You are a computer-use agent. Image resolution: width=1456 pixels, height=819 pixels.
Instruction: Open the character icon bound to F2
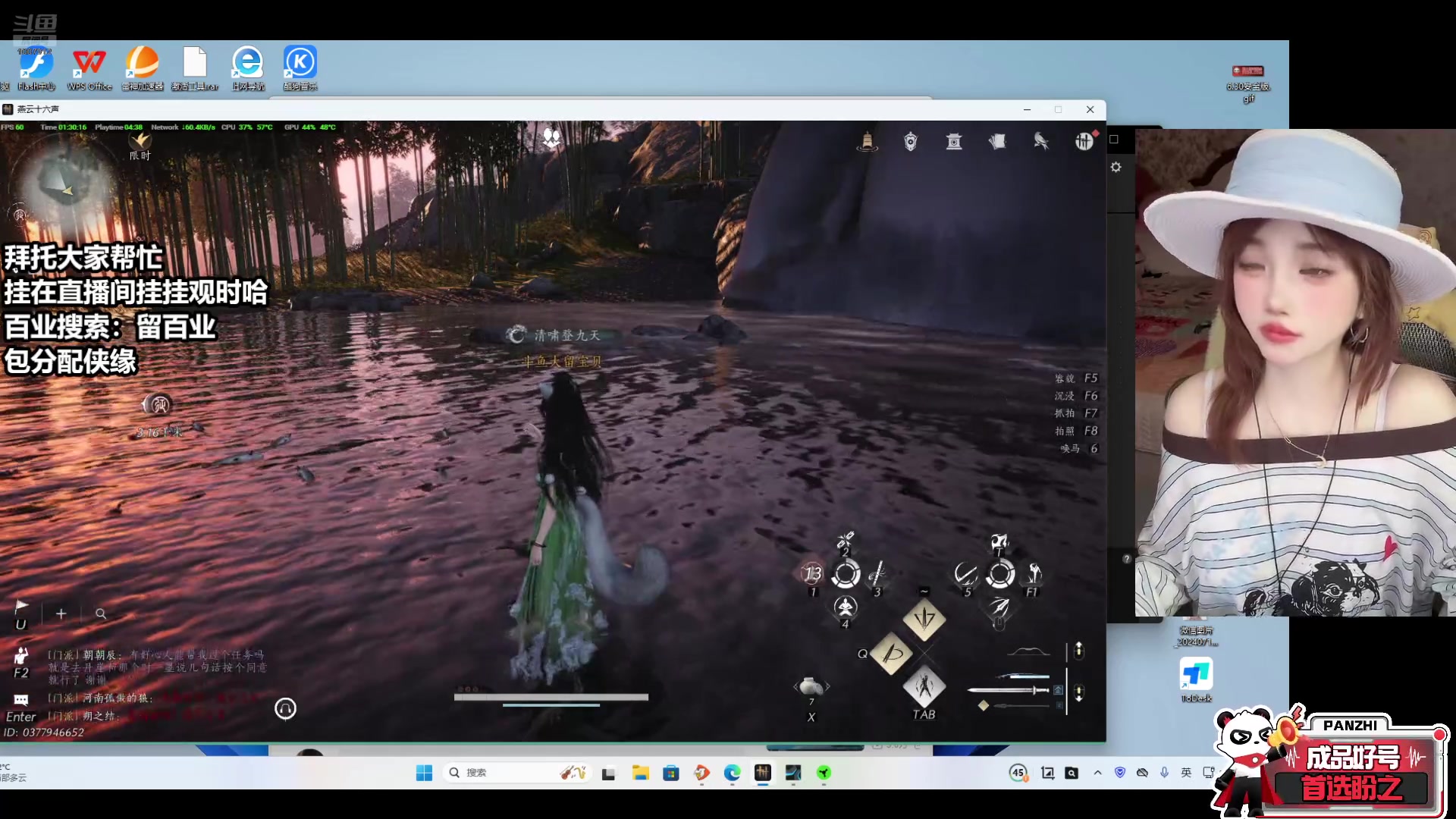21,655
